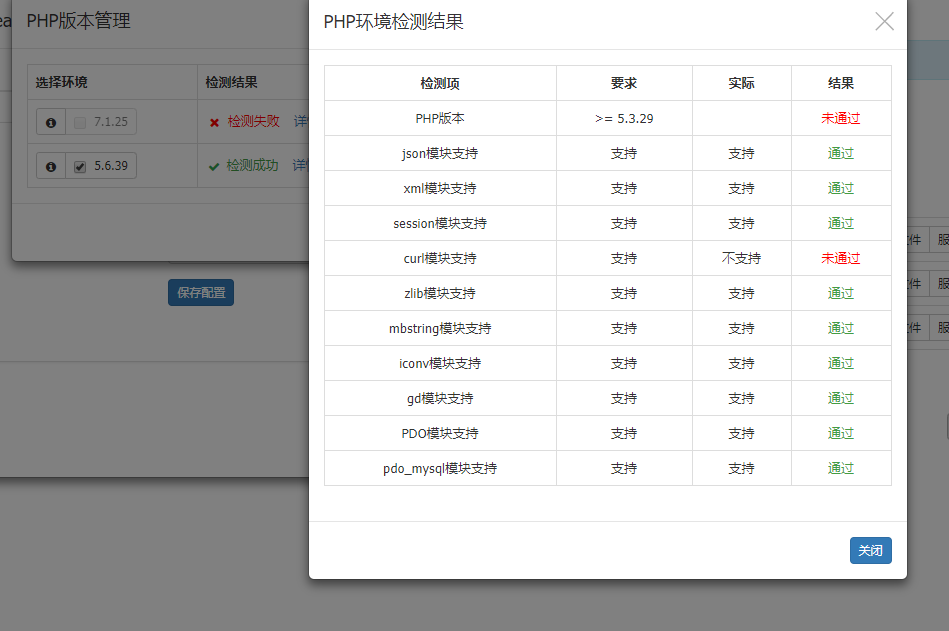Viewport: 949px width, 631px height.
Task: Open 详情 link next to 检测成功
Action: coord(301,166)
